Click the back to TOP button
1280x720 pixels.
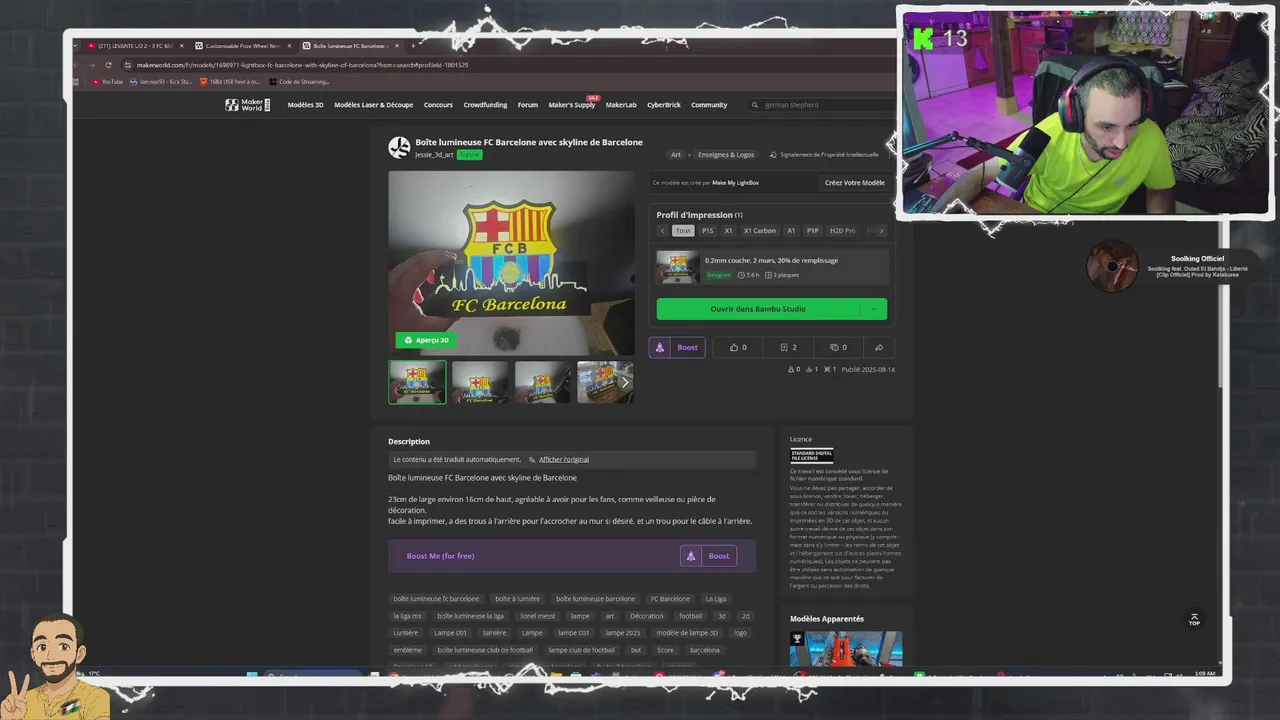pyautogui.click(x=1193, y=620)
